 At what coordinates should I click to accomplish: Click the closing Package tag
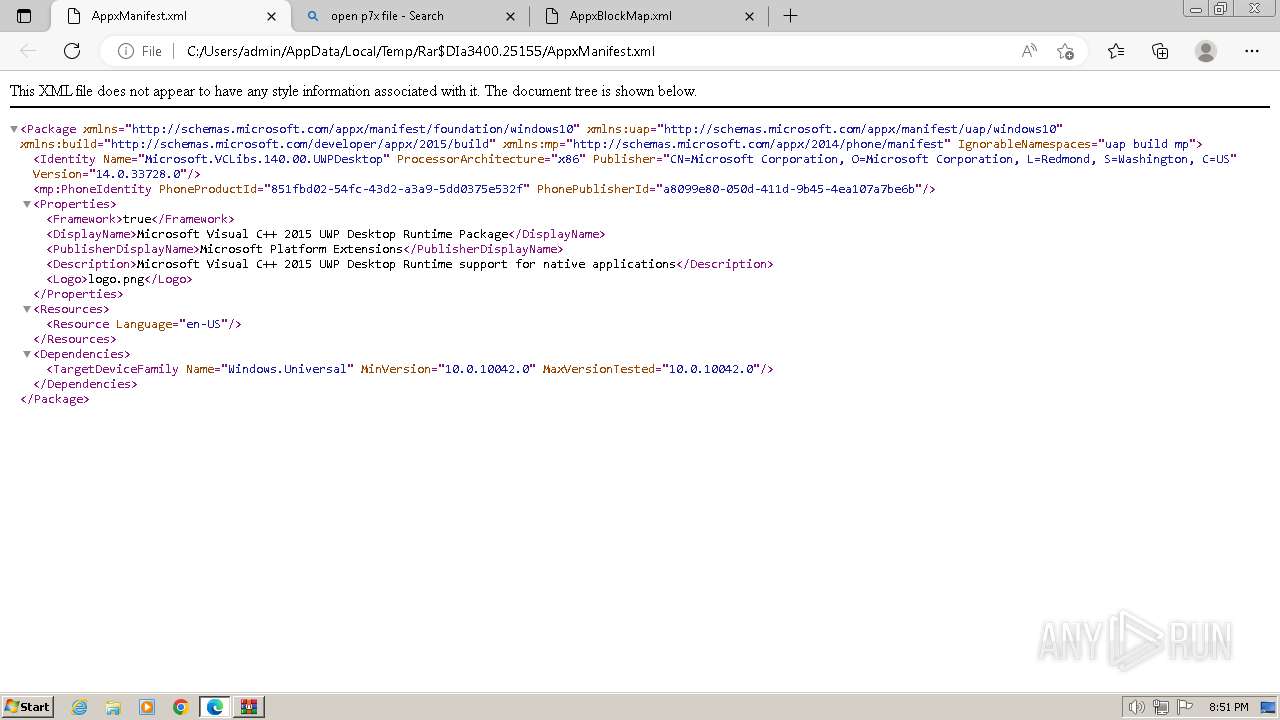point(55,399)
